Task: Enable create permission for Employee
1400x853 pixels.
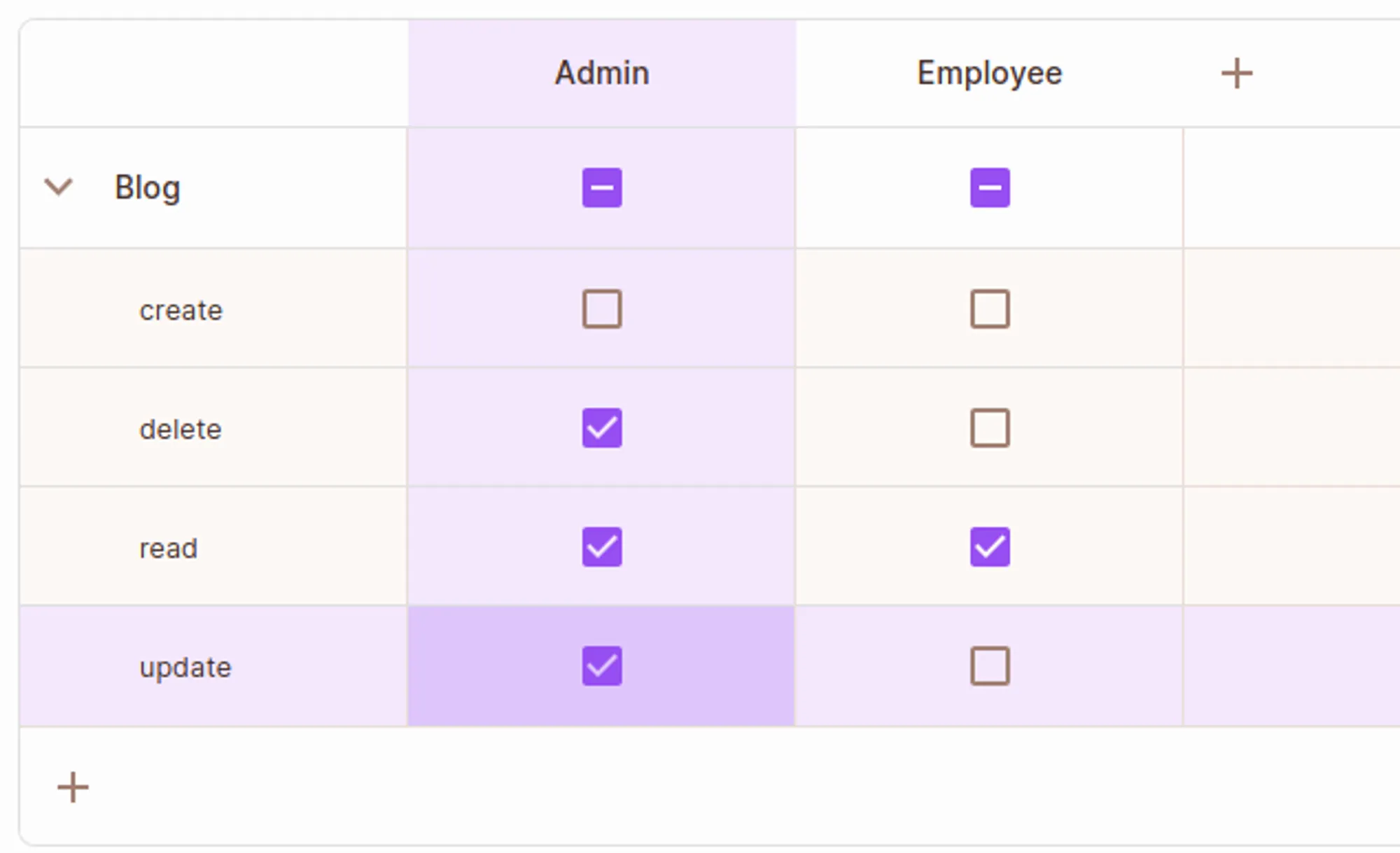Action: tap(990, 309)
